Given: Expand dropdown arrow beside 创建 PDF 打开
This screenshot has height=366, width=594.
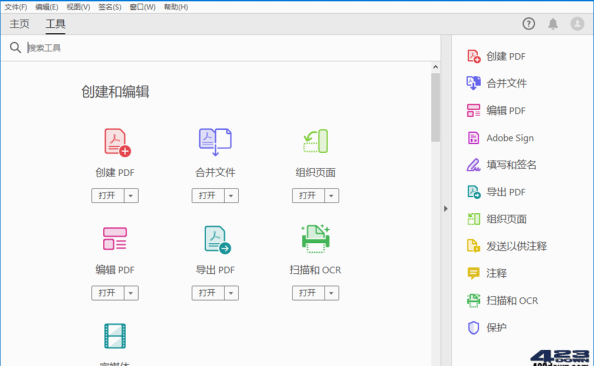Looking at the screenshot, I should pyautogui.click(x=131, y=196).
